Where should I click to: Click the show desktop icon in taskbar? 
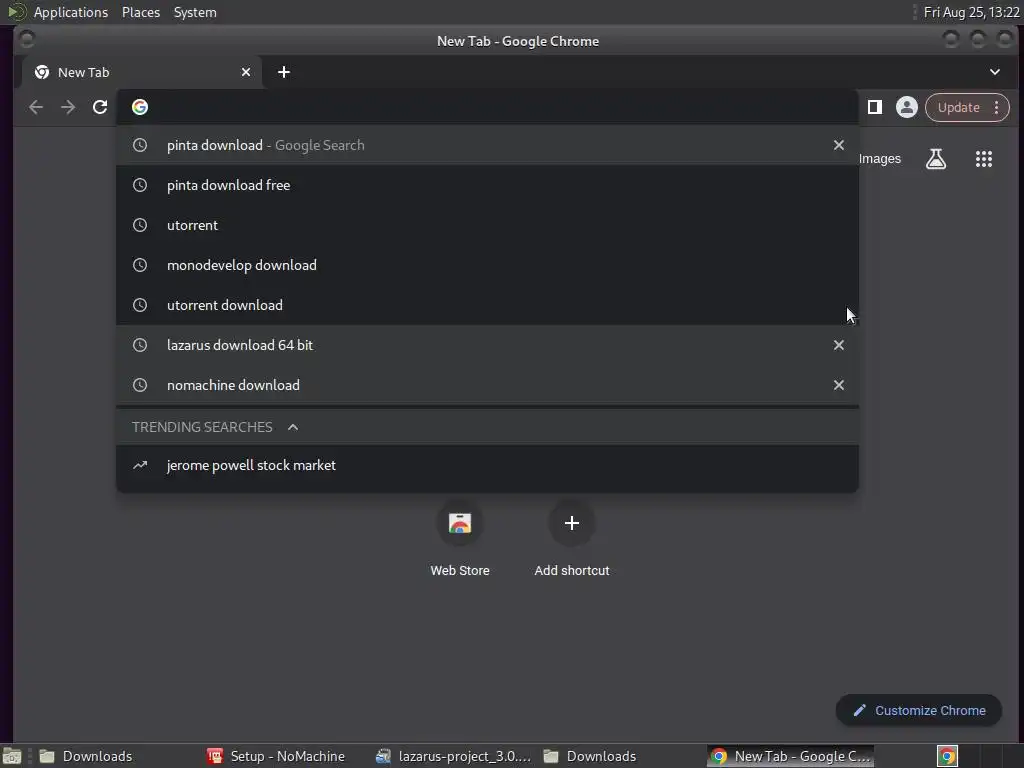(12, 756)
